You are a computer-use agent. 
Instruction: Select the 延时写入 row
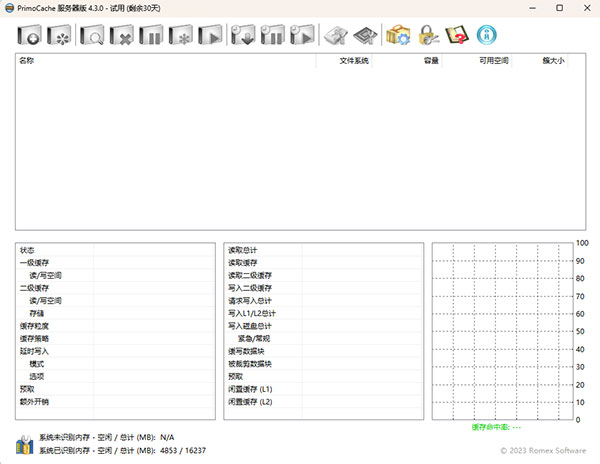pos(115,351)
